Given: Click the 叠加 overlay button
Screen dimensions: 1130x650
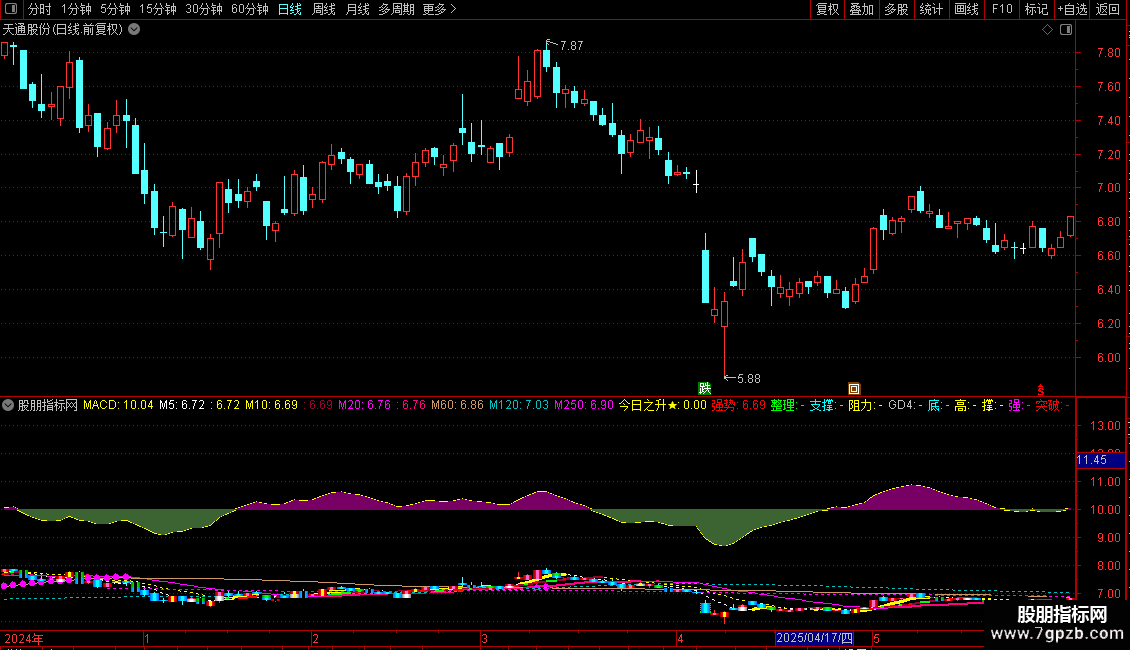Looking at the screenshot, I should 862,9.
